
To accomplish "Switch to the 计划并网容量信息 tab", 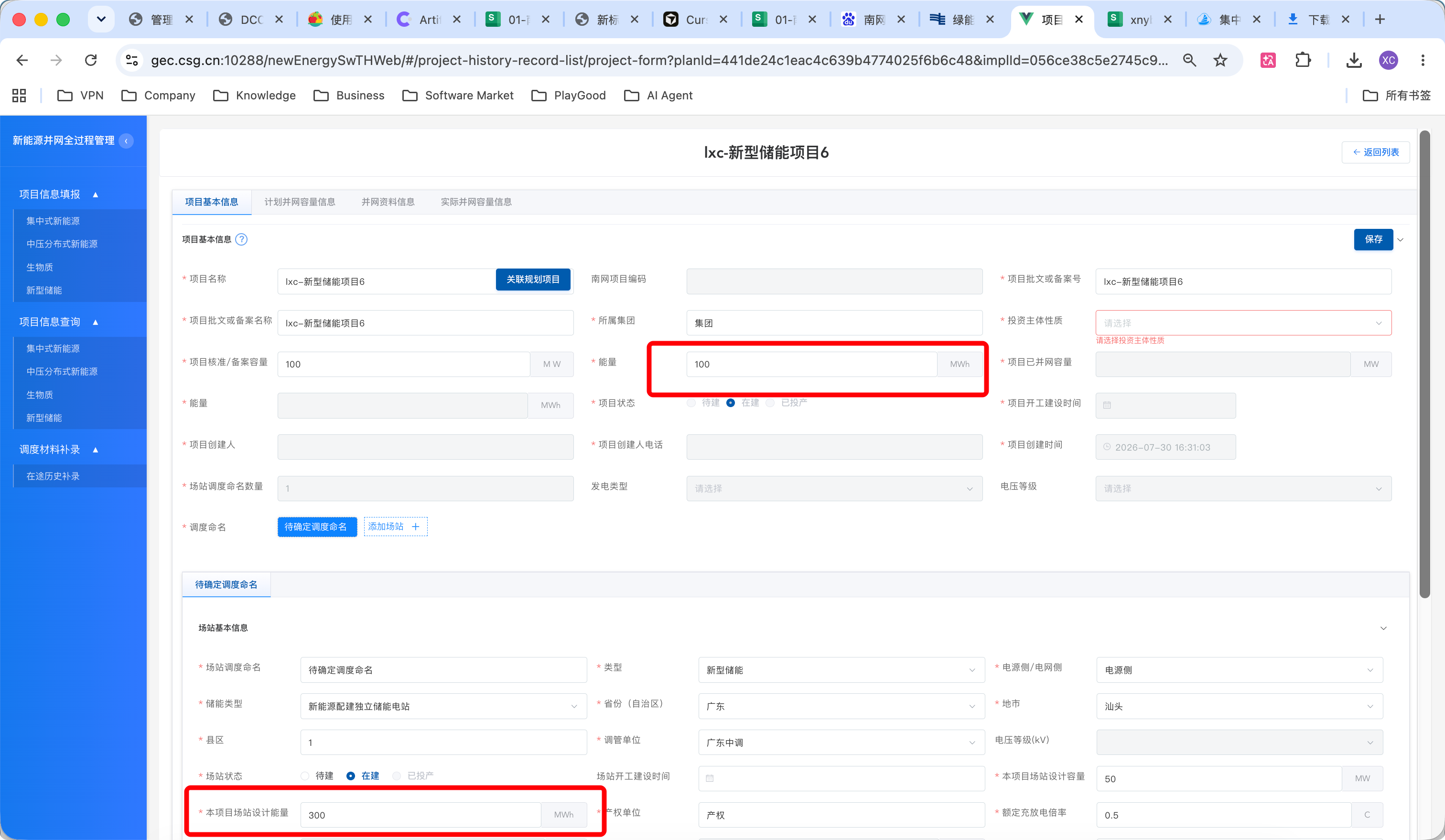I will click(x=300, y=202).
